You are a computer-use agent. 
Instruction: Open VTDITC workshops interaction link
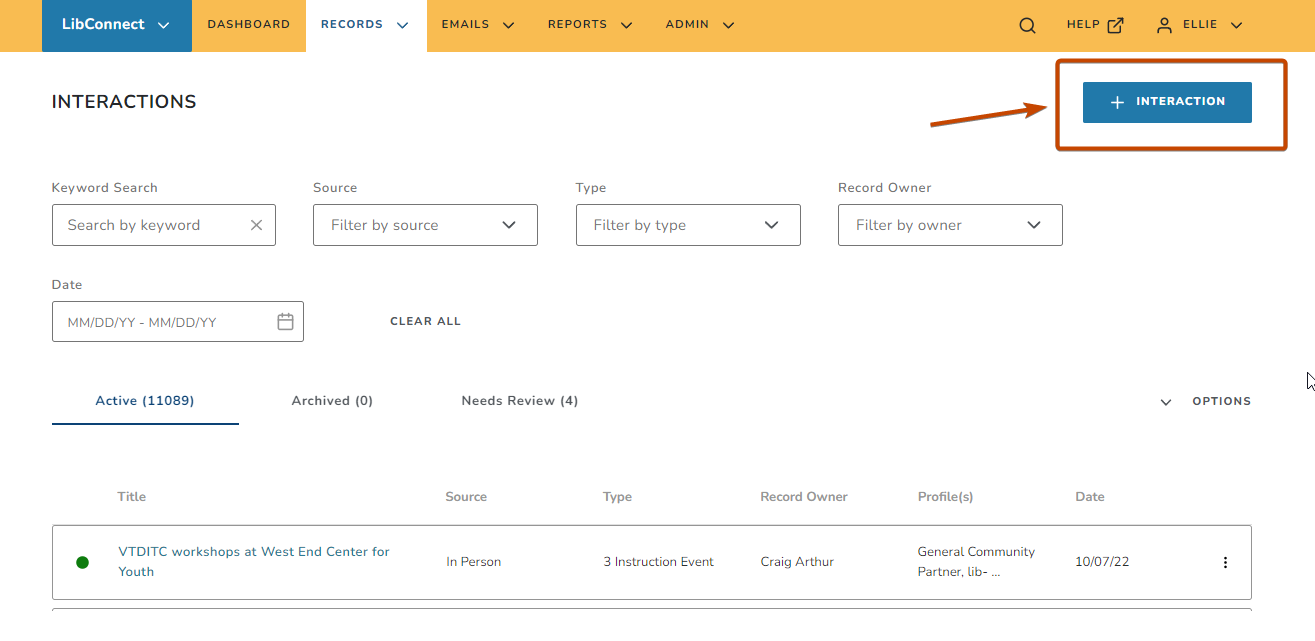pyautogui.click(x=254, y=561)
